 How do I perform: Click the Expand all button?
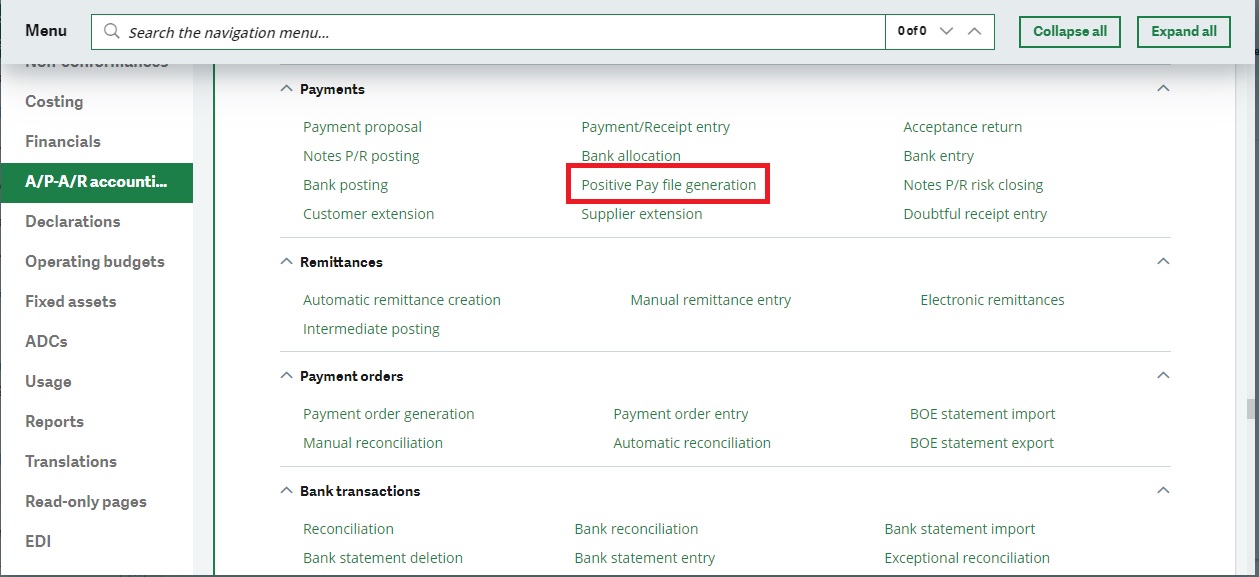(1183, 31)
